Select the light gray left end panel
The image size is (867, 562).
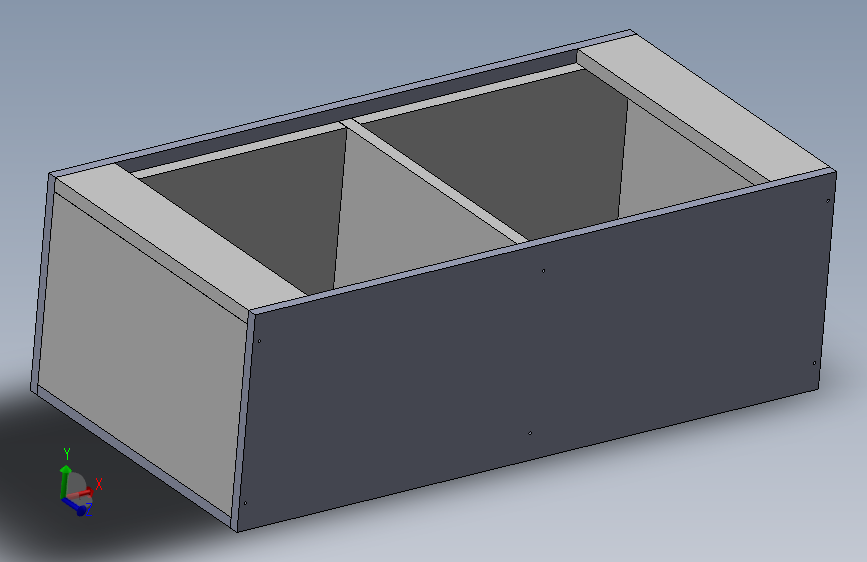[141, 354]
